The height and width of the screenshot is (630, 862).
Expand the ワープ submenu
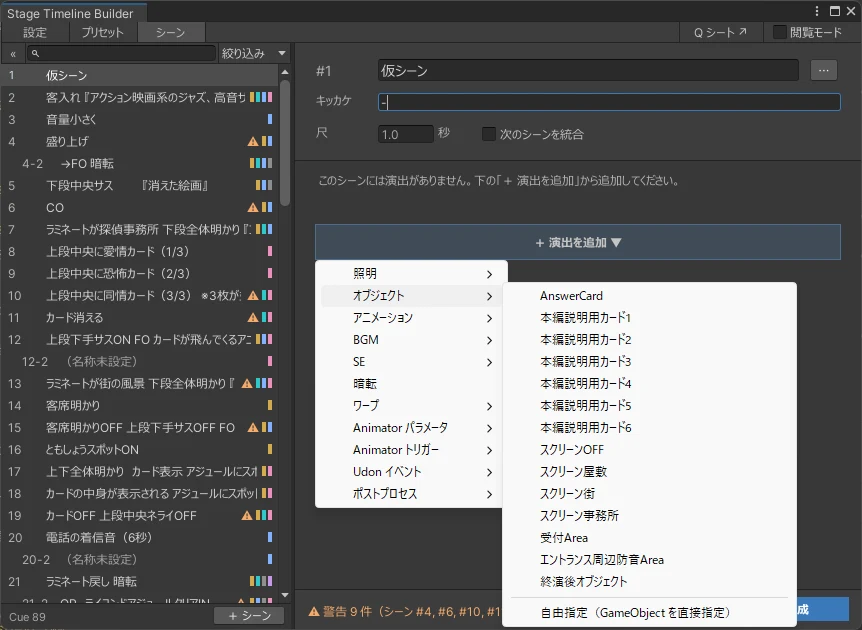tap(411, 406)
